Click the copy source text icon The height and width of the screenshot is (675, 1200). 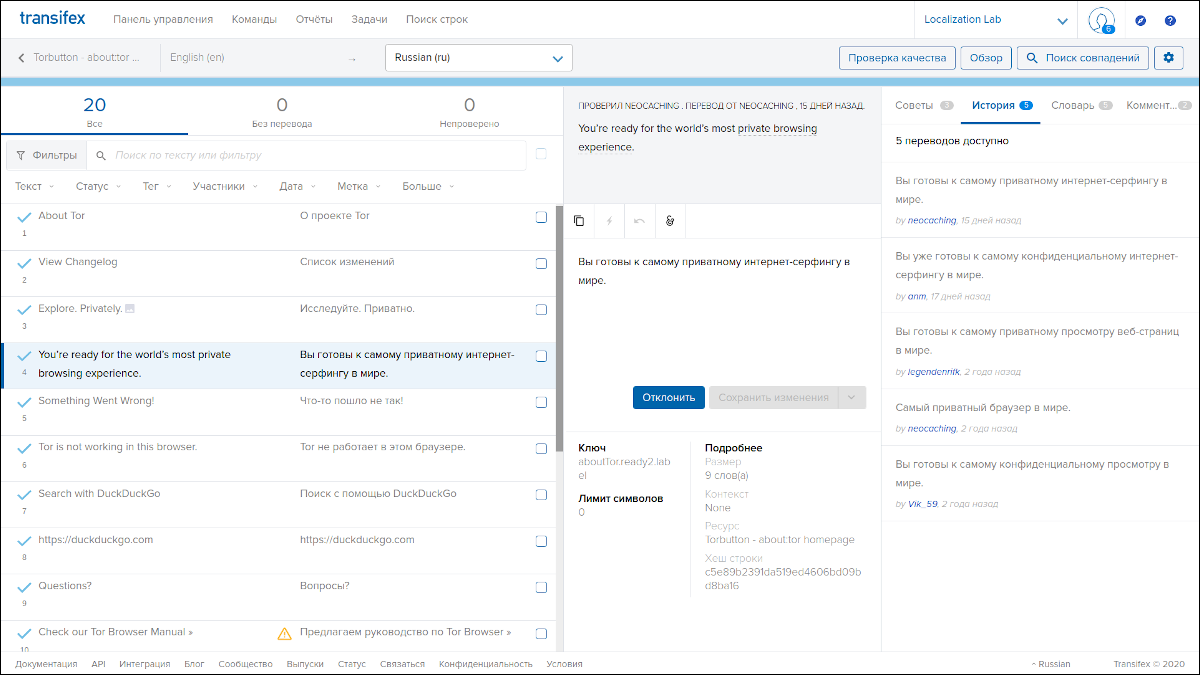point(579,220)
